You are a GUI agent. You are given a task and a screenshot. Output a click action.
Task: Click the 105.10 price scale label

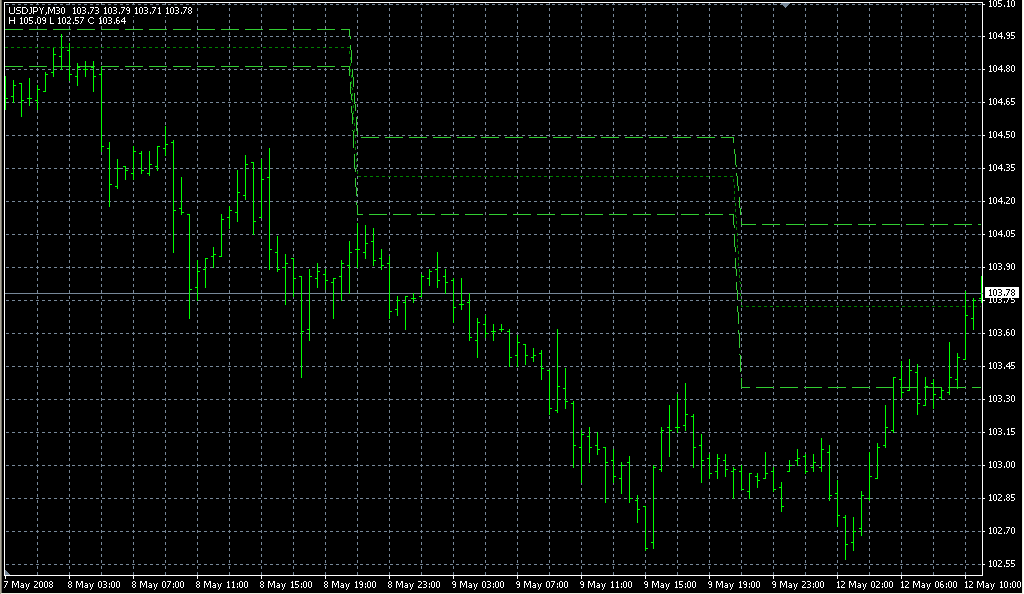coord(1002,4)
